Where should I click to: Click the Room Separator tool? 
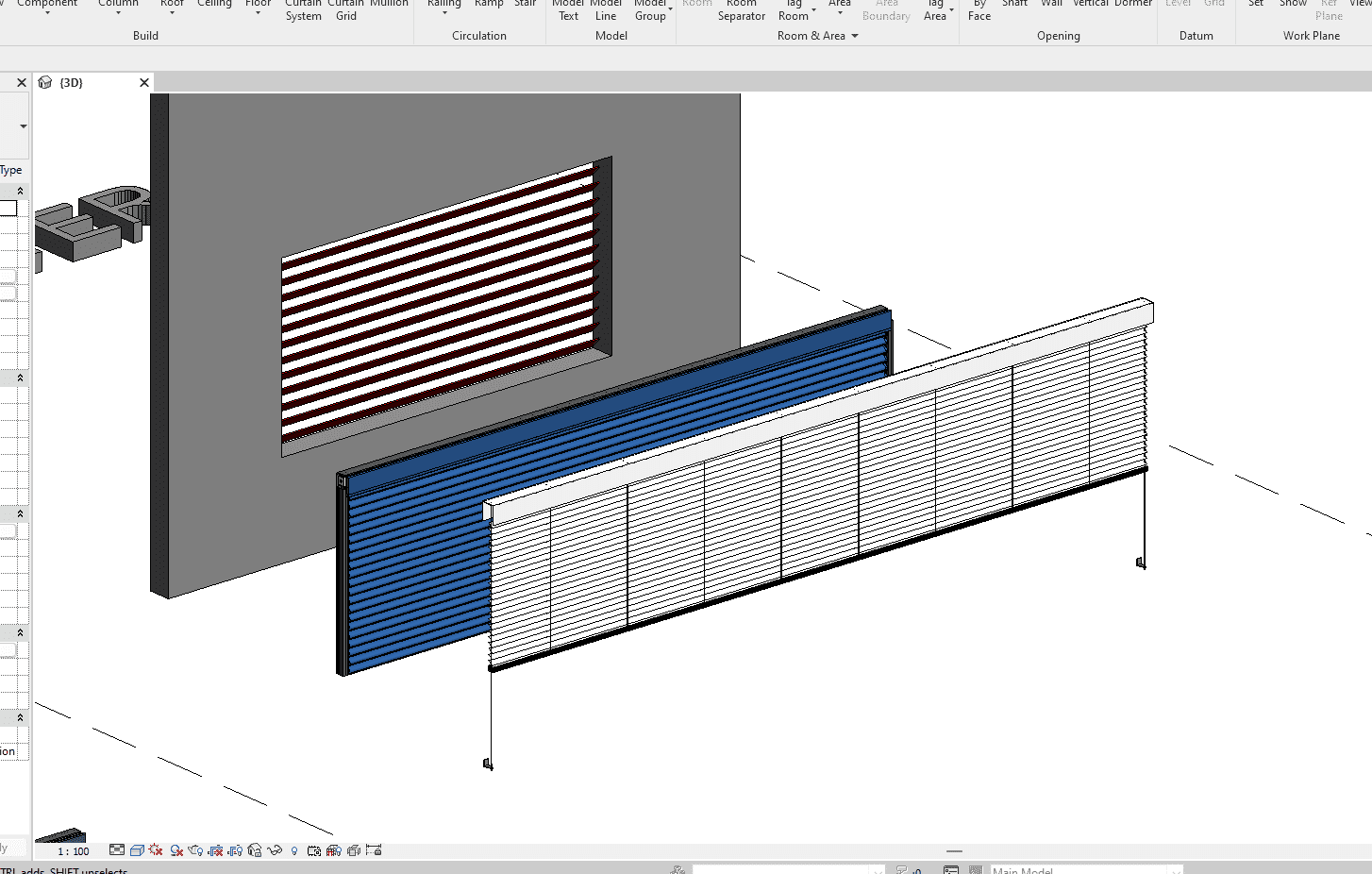coord(742,9)
